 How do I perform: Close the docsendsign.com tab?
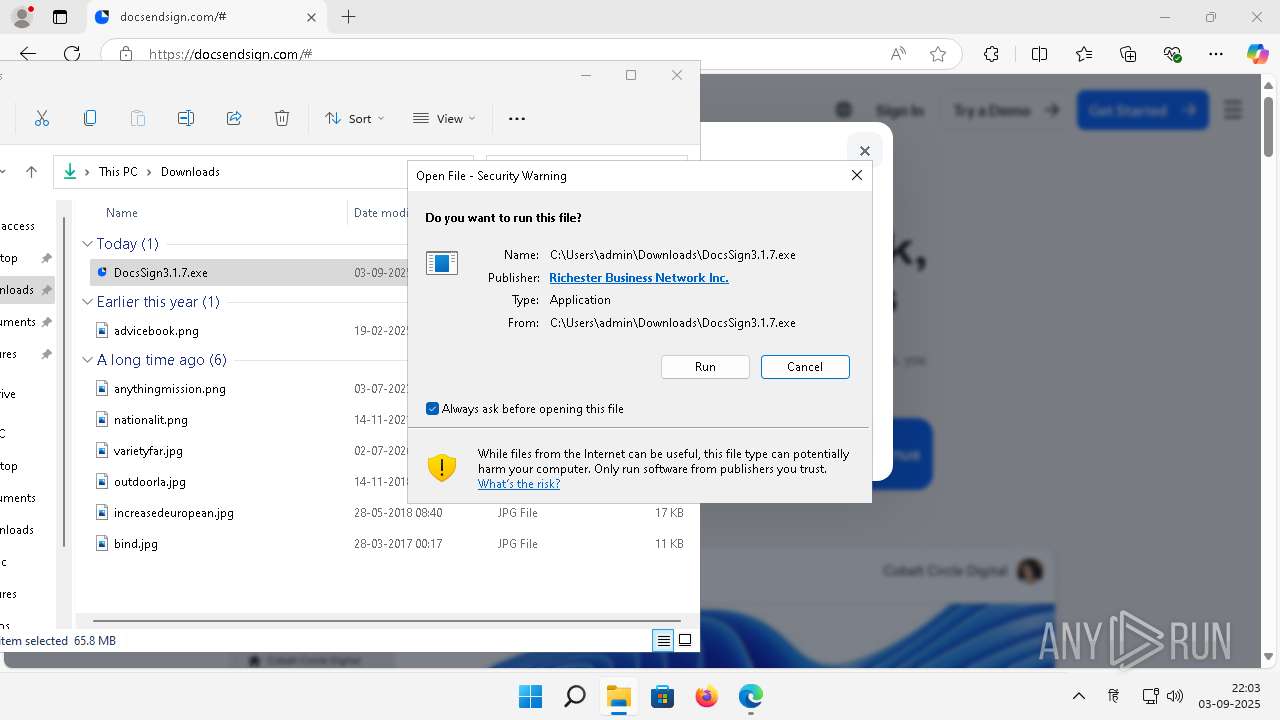pos(311,17)
